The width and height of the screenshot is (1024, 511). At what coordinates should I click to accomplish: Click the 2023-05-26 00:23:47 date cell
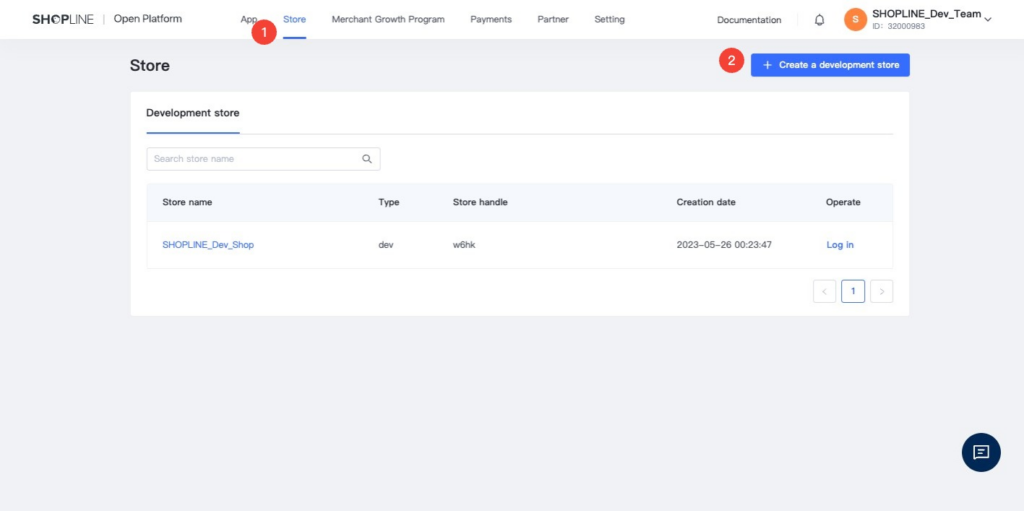(x=724, y=245)
